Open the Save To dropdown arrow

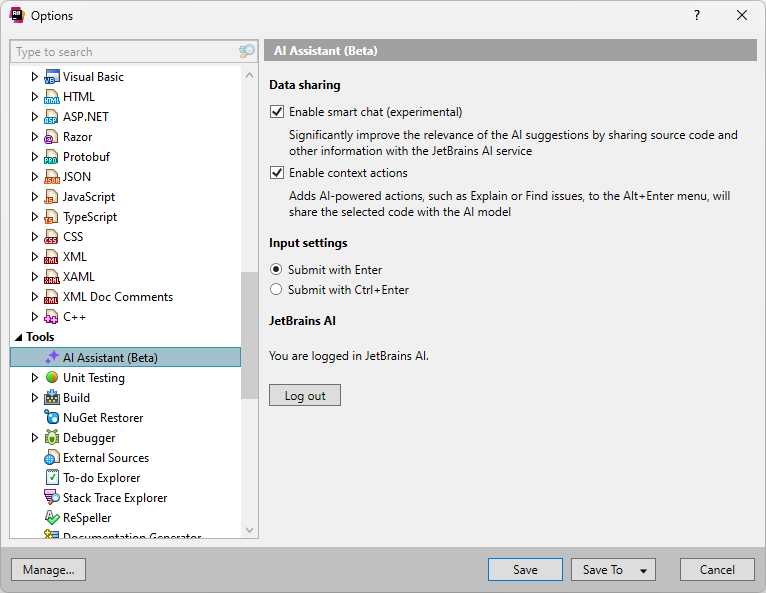coord(642,570)
